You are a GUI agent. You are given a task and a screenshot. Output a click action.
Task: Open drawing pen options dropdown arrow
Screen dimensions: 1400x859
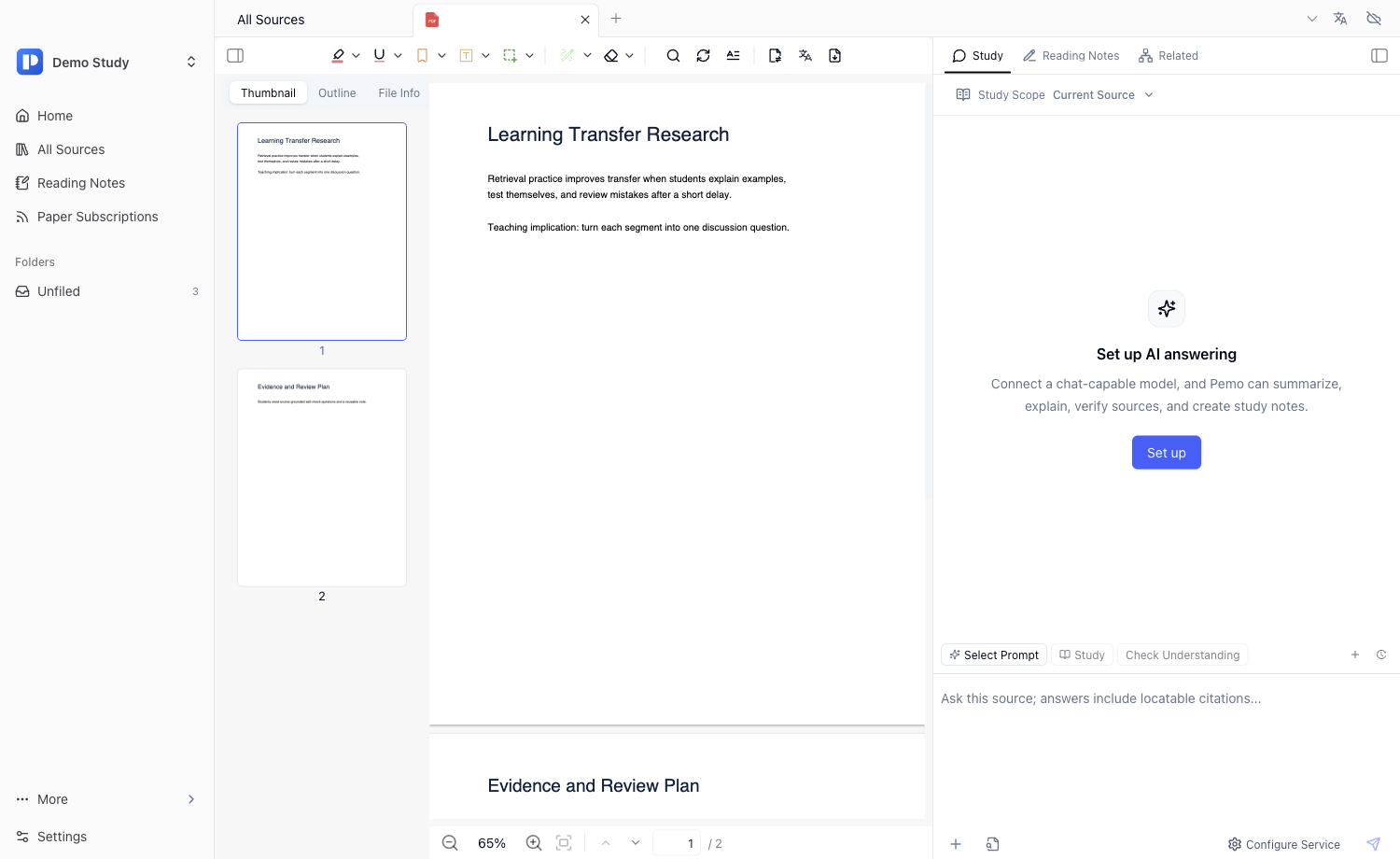point(587,56)
